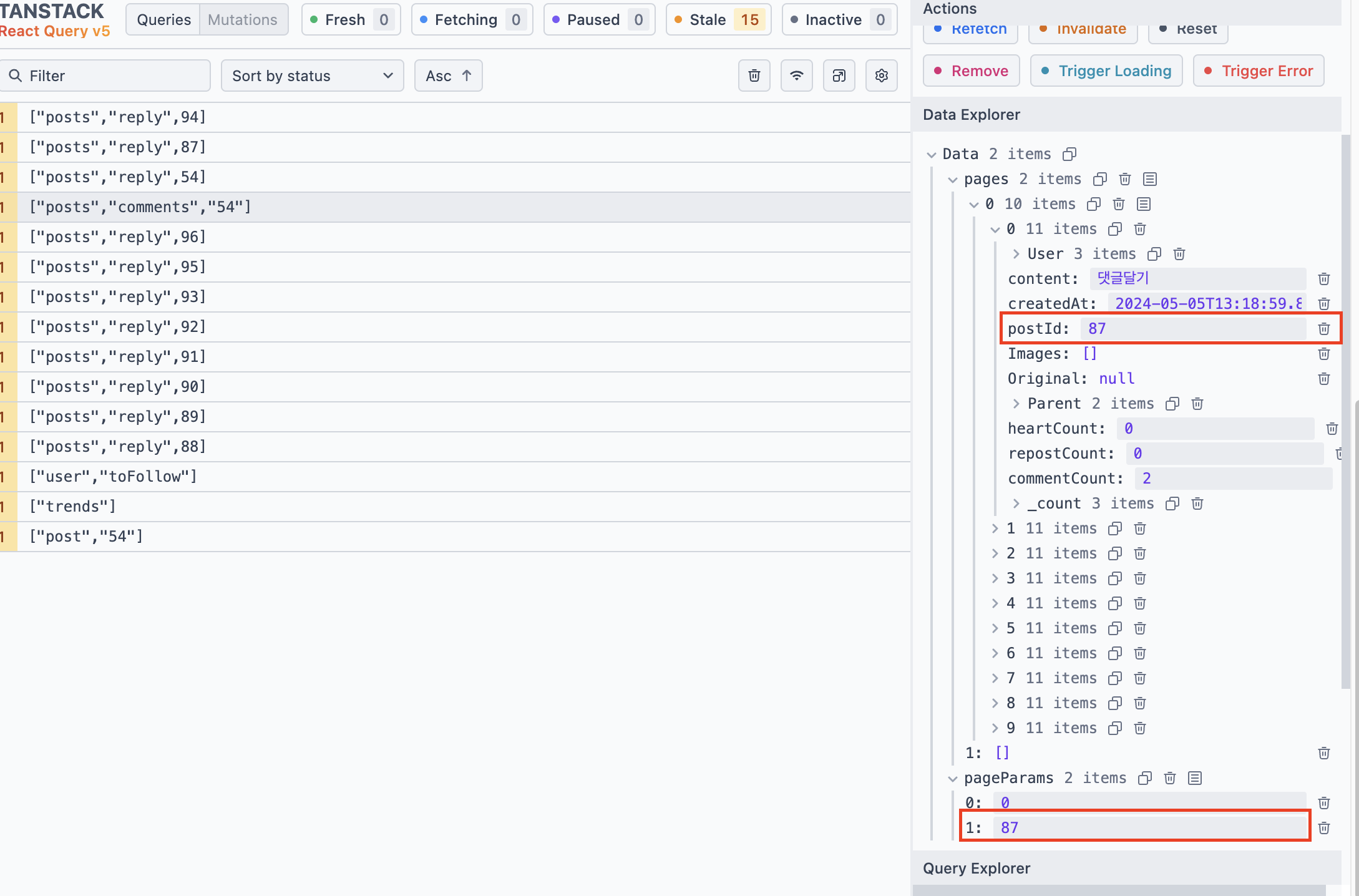Click Remove action button
Viewport: 1359px width, 896px height.
point(972,71)
